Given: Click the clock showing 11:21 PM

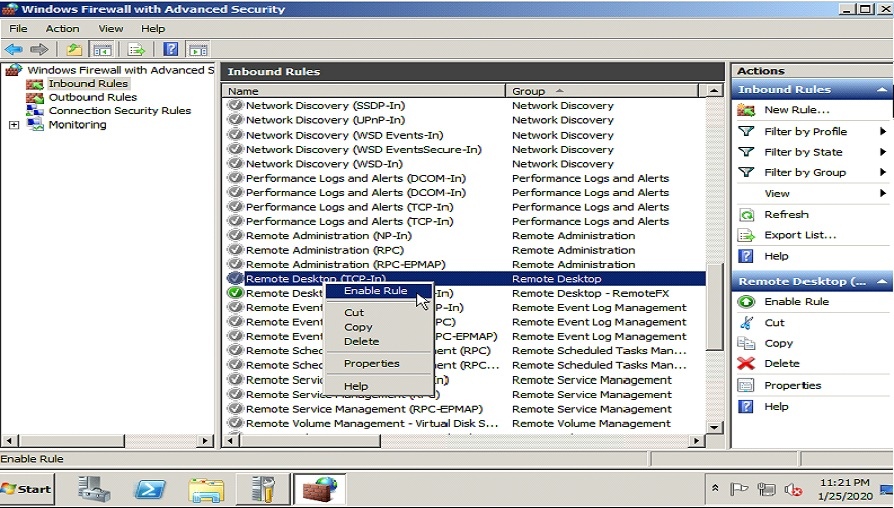Looking at the screenshot, I should pyautogui.click(x=844, y=483).
